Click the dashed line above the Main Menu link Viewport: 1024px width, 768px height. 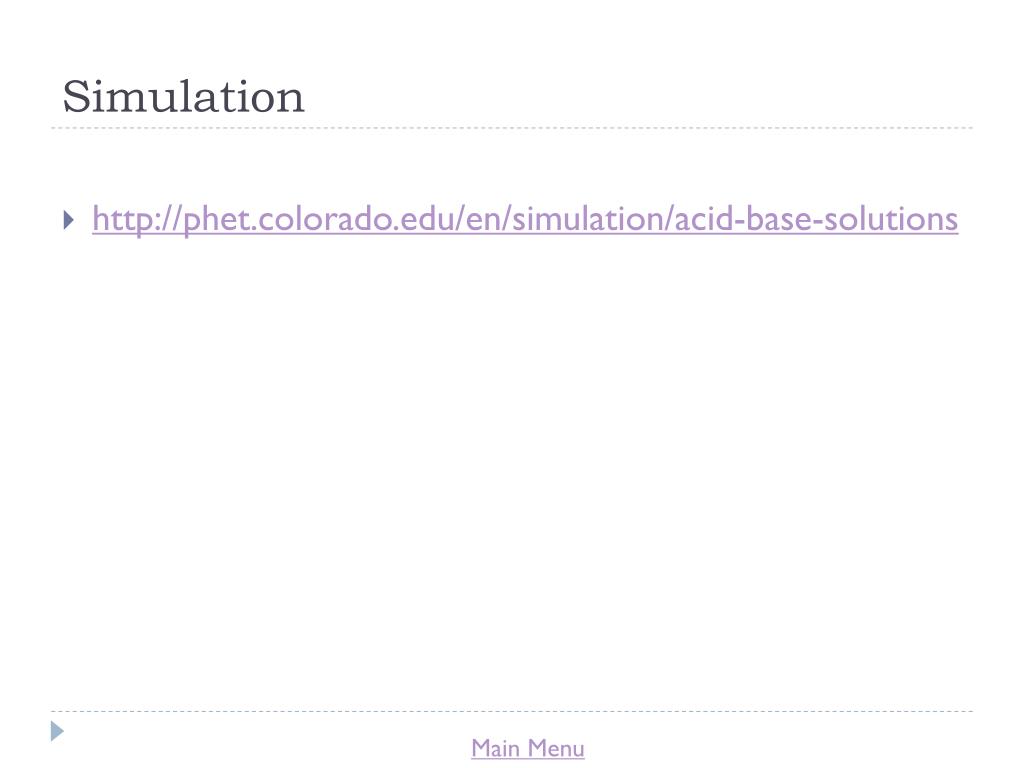512,711
